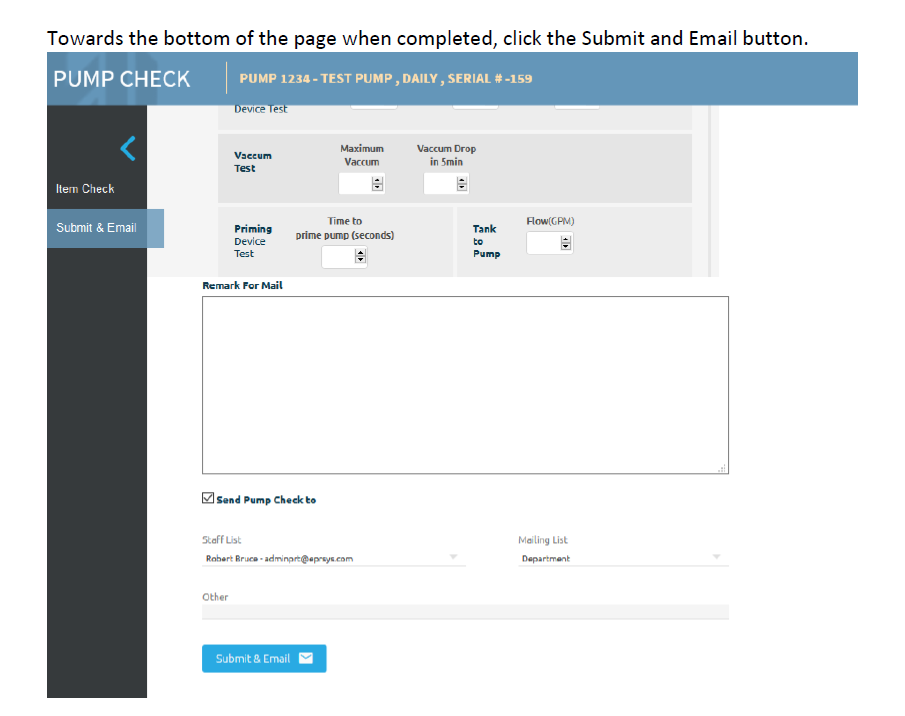905x716 pixels.
Task: Click the Time to prime pump spinner
Action: [x=361, y=256]
